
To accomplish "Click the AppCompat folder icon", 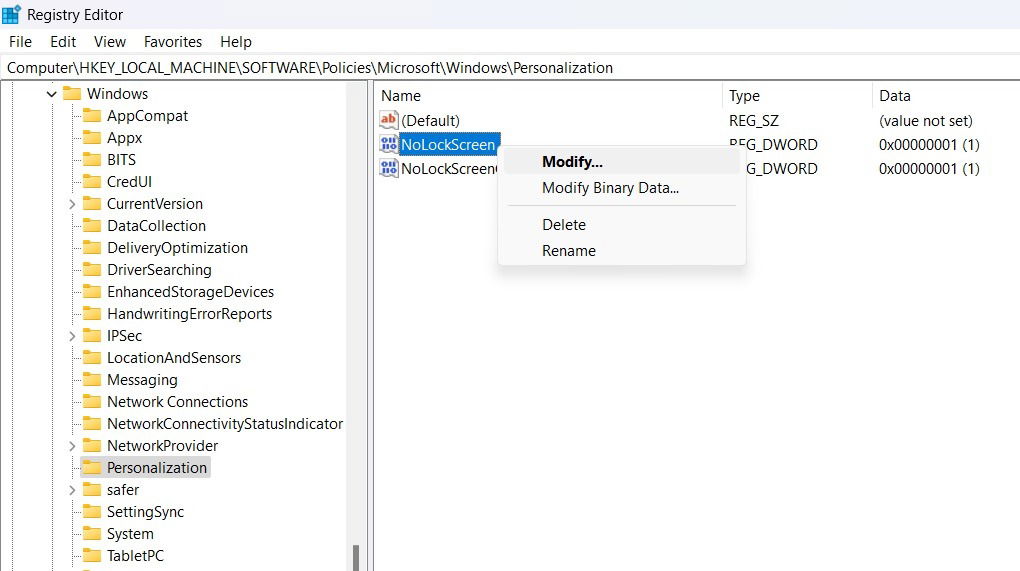I will tap(92, 116).
